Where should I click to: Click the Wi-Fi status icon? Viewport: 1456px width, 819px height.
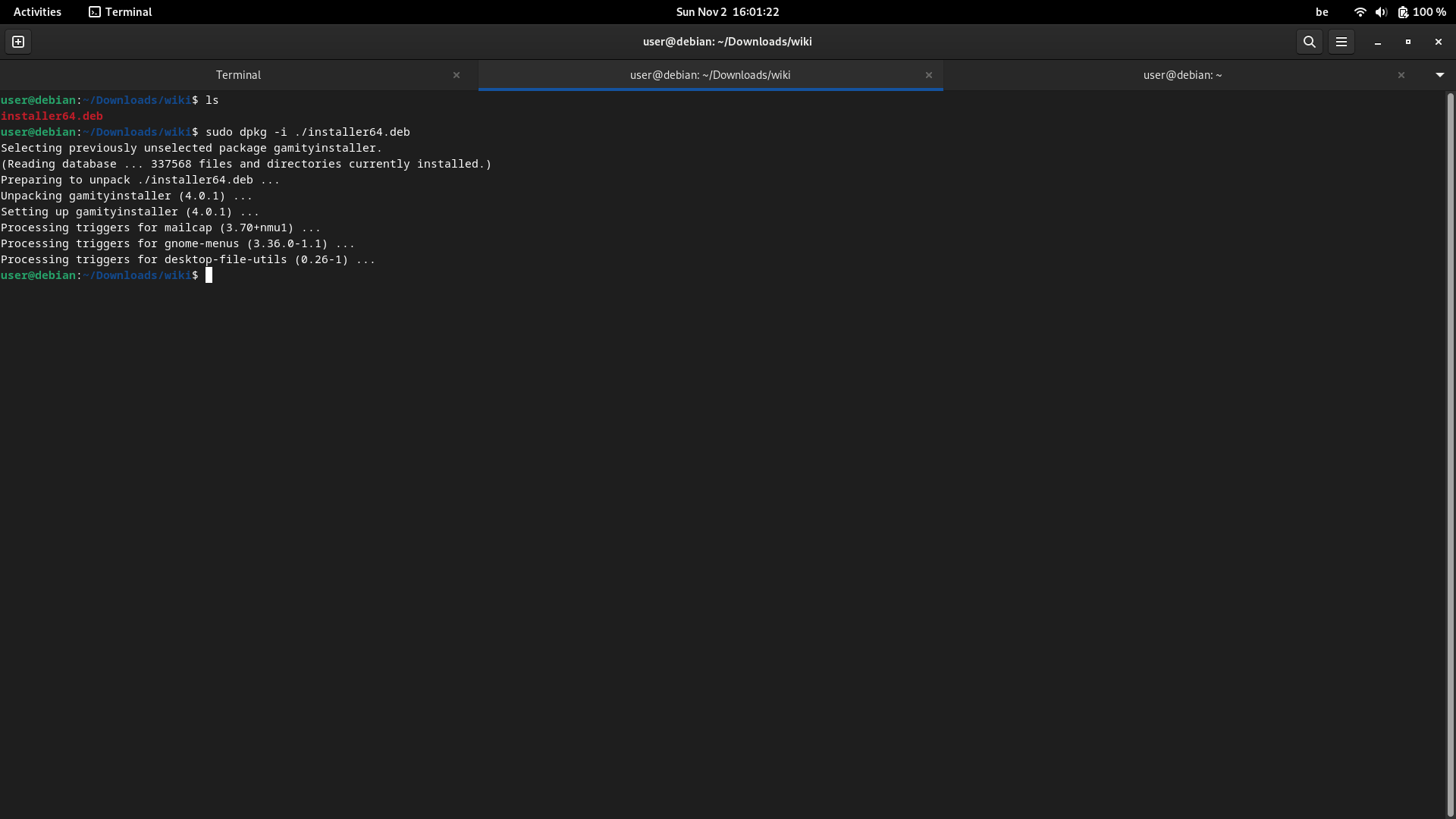pyautogui.click(x=1359, y=11)
